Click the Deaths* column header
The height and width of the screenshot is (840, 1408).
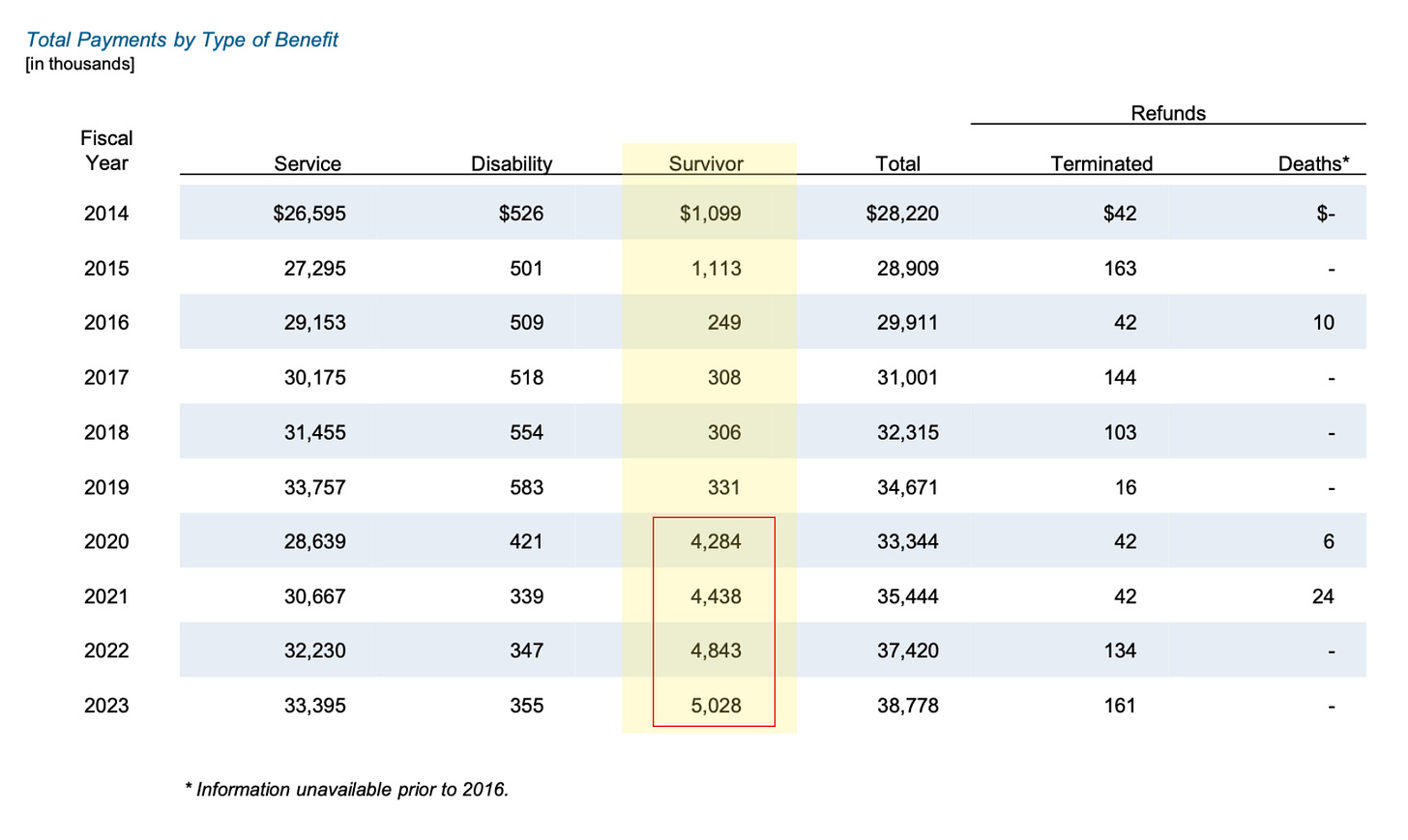point(1313,163)
